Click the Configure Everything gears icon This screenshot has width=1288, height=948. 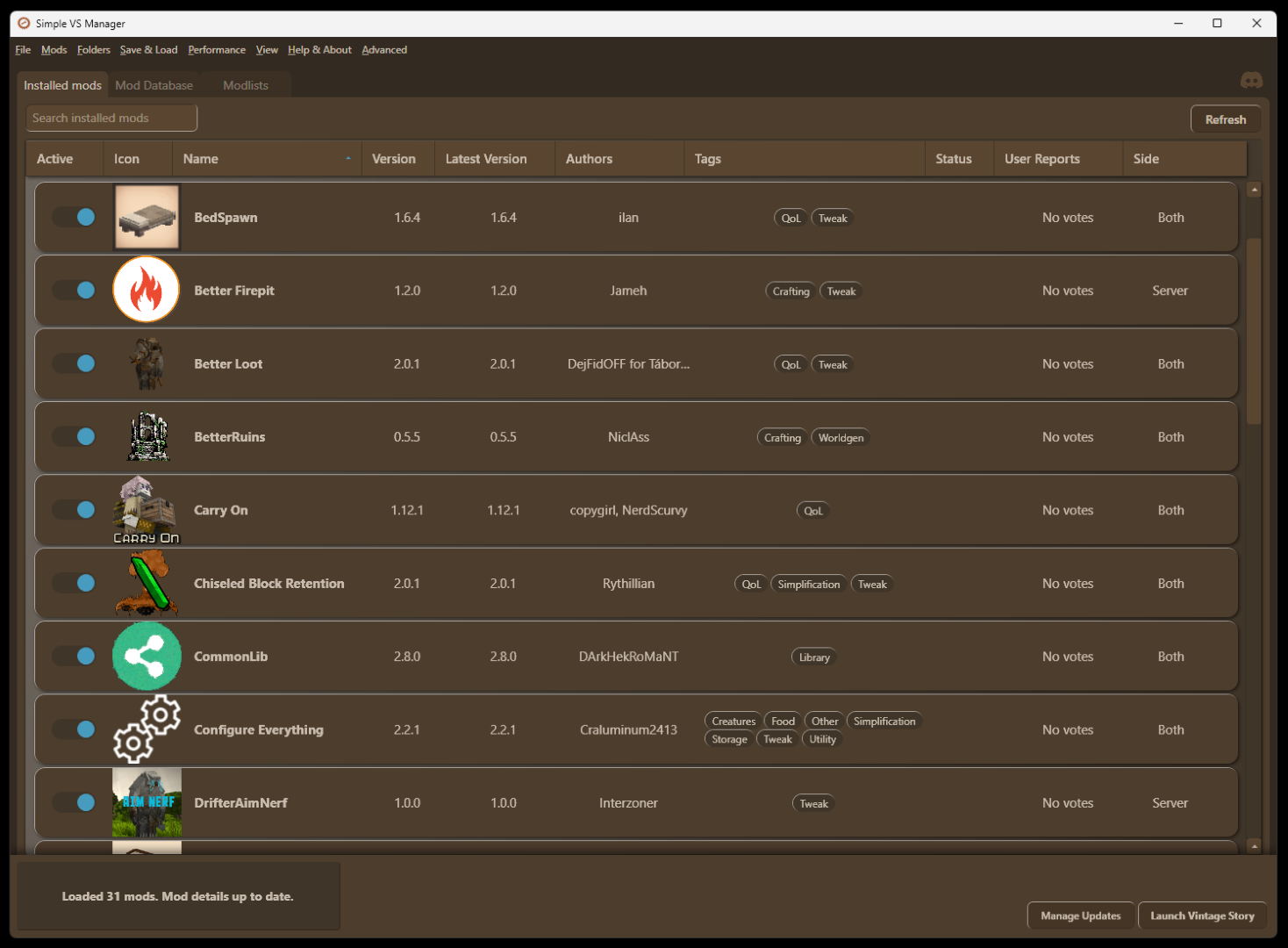[147, 729]
